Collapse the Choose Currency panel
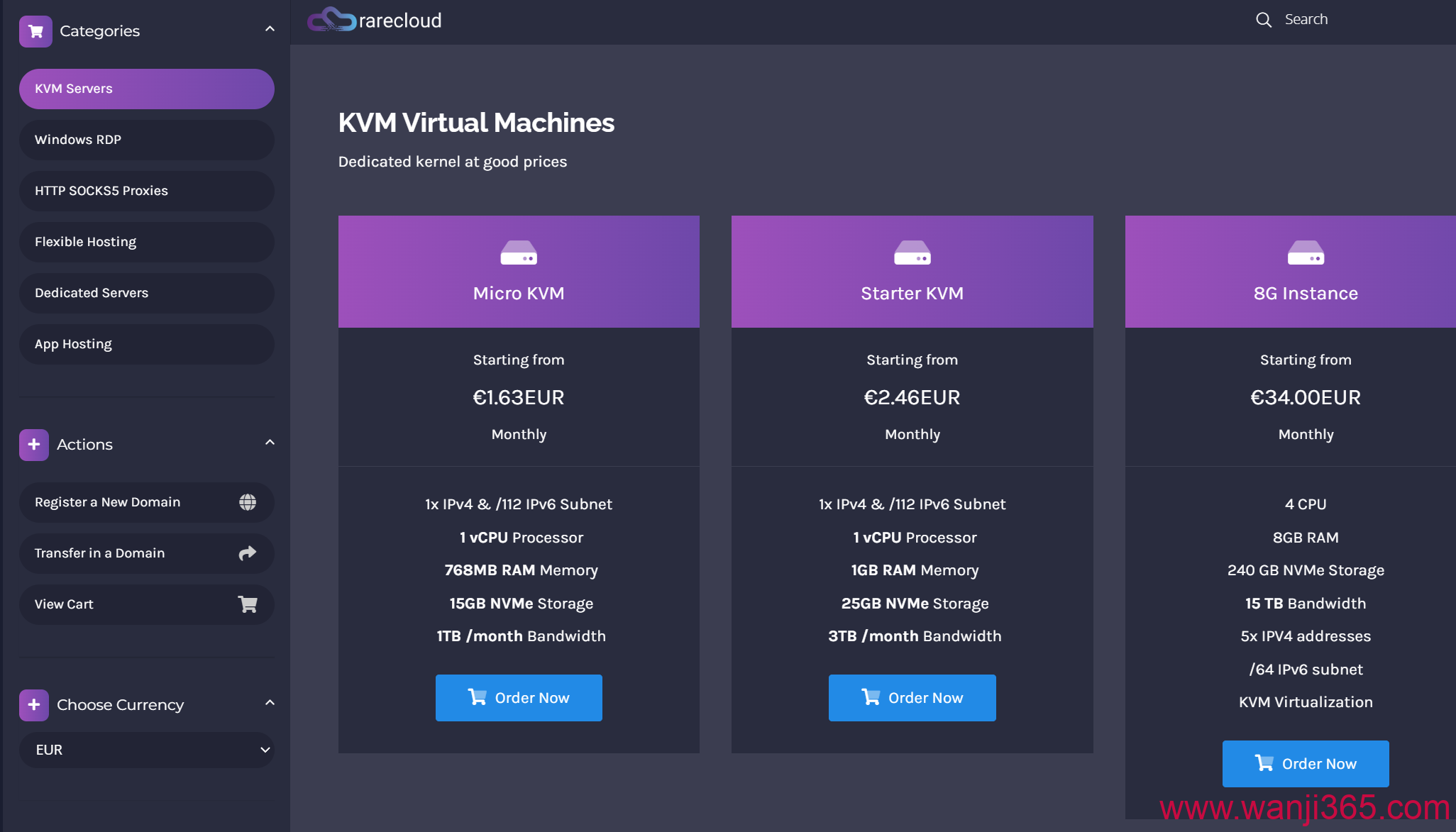 pos(270,703)
